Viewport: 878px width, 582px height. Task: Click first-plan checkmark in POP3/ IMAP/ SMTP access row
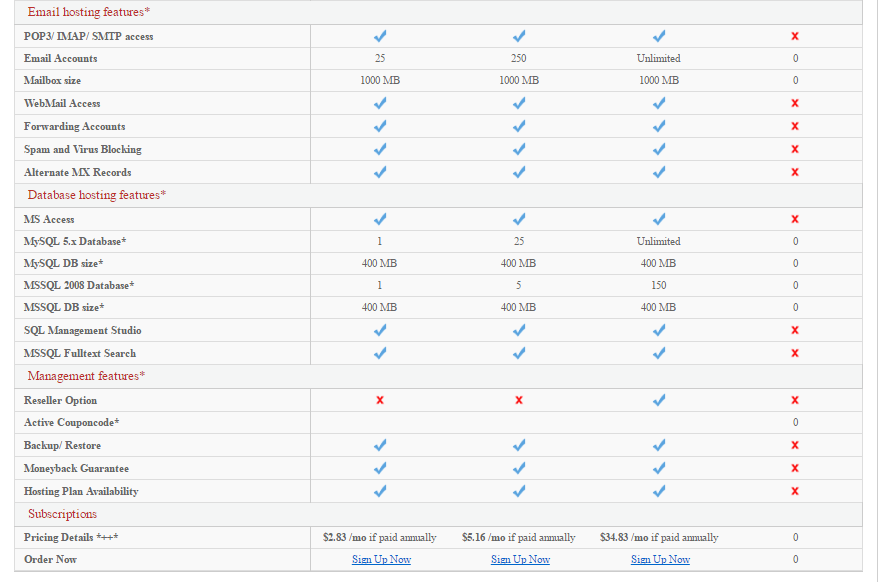[x=380, y=36]
